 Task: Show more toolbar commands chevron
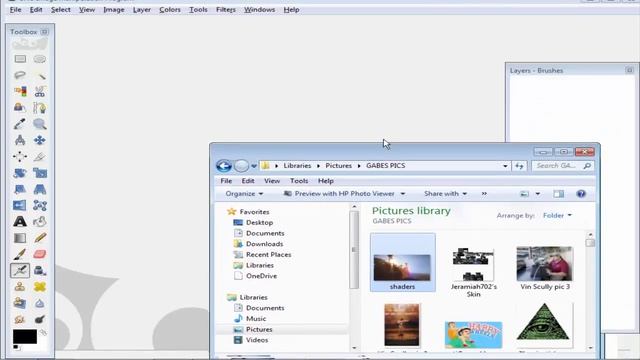point(484,194)
